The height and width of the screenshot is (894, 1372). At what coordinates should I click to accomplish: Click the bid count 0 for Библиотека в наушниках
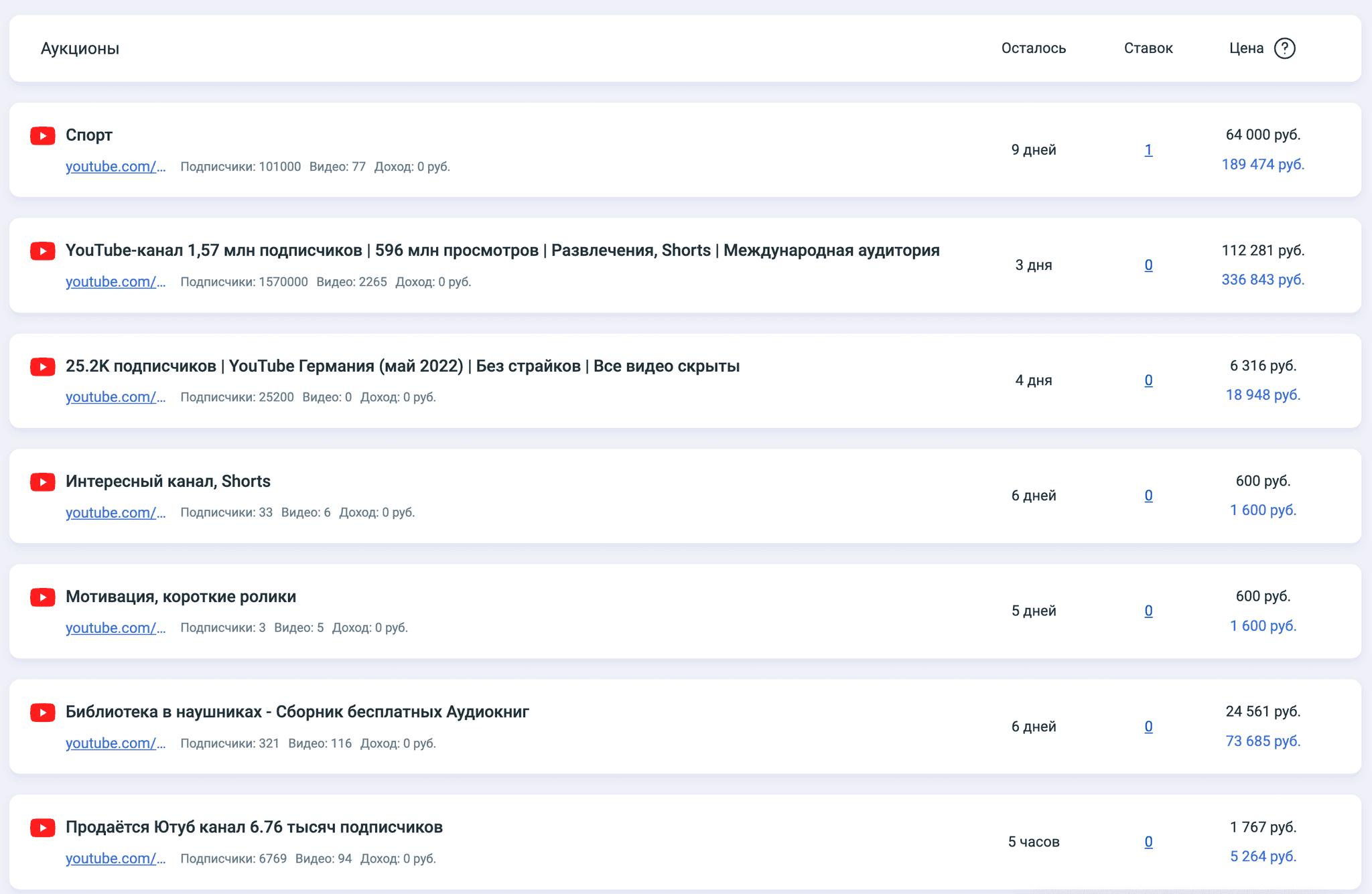(x=1148, y=727)
